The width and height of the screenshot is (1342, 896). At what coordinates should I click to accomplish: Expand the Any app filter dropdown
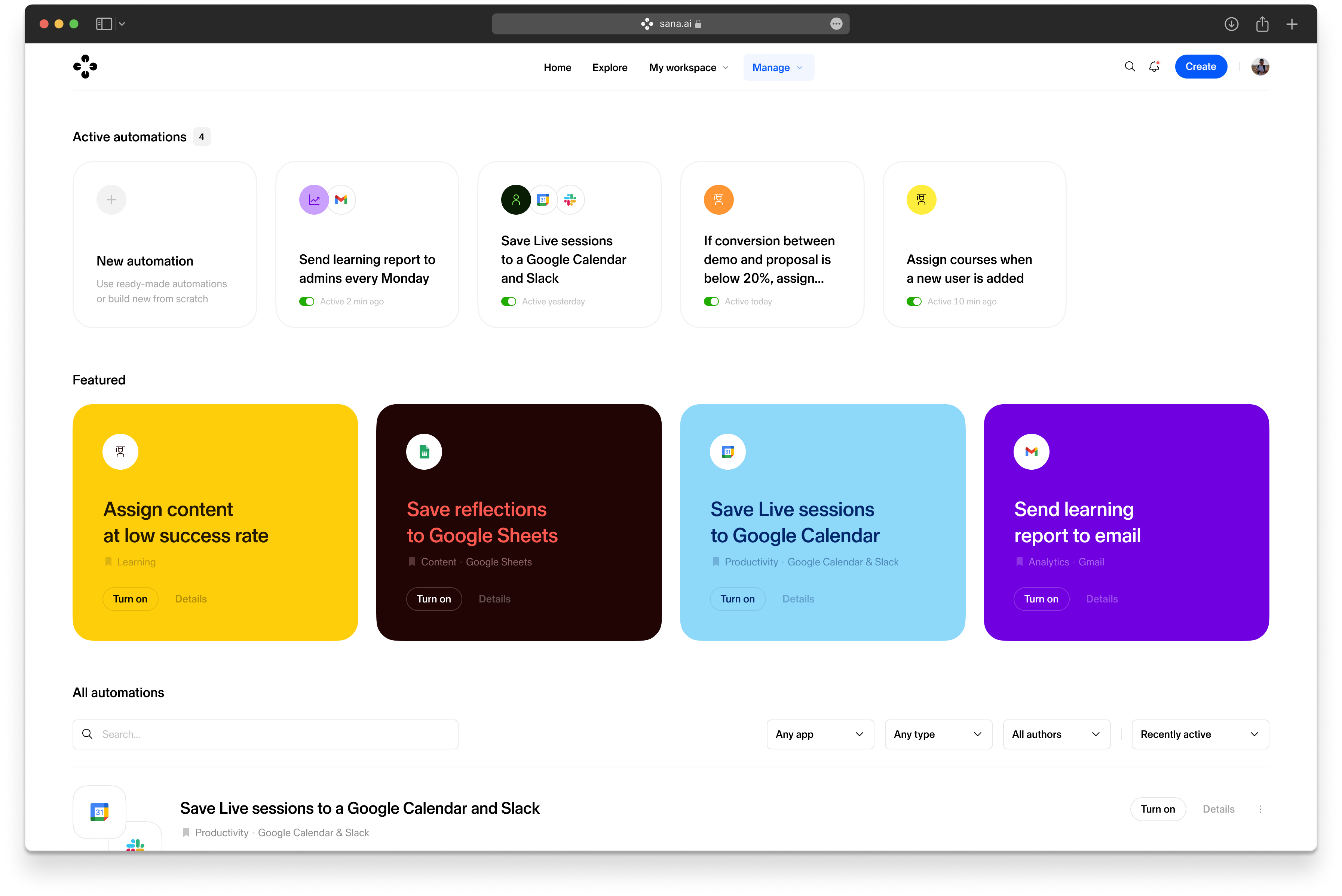pyautogui.click(x=819, y=734)
